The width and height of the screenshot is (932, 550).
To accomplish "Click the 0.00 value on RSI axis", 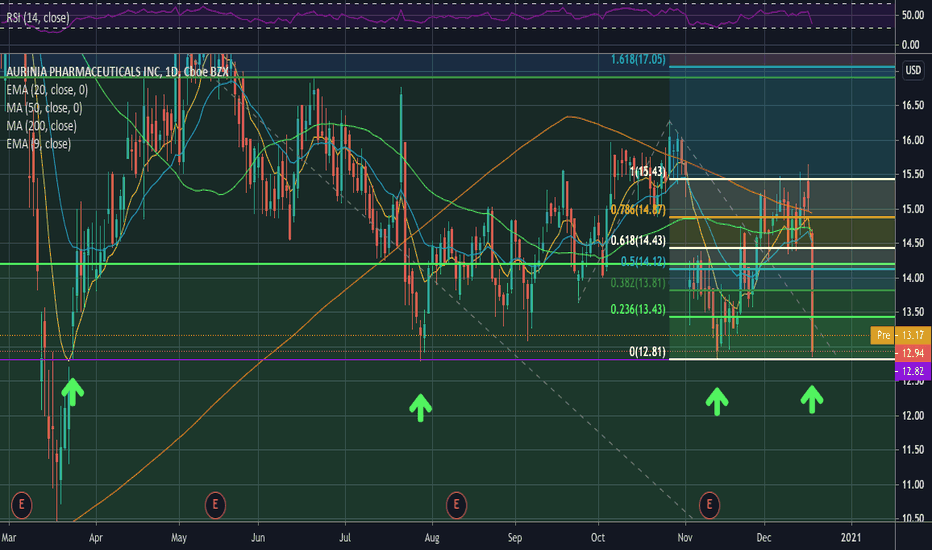I will tap(911, 45).
